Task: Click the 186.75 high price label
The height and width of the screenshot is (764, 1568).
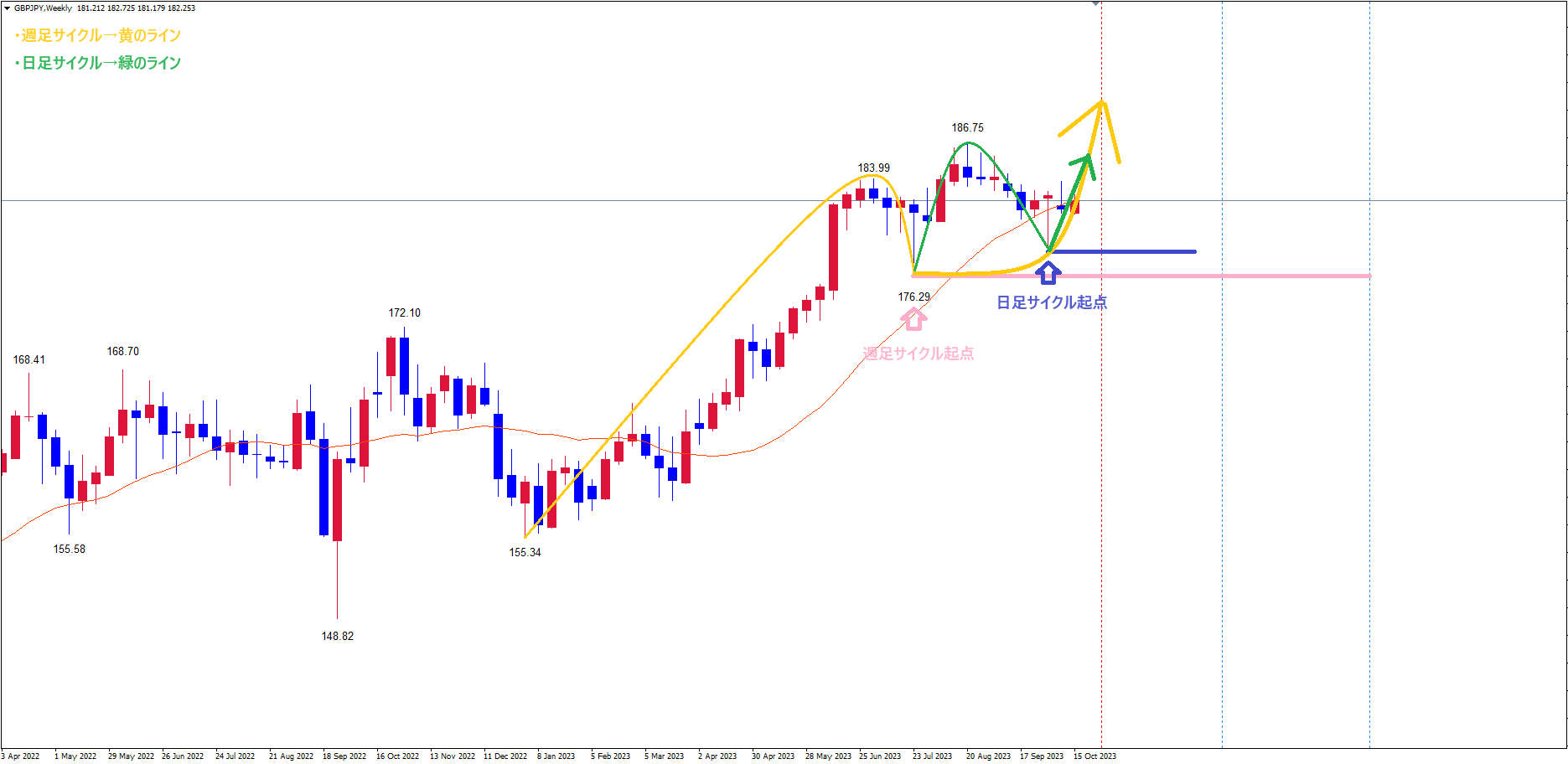Action: tap(967, 128)
